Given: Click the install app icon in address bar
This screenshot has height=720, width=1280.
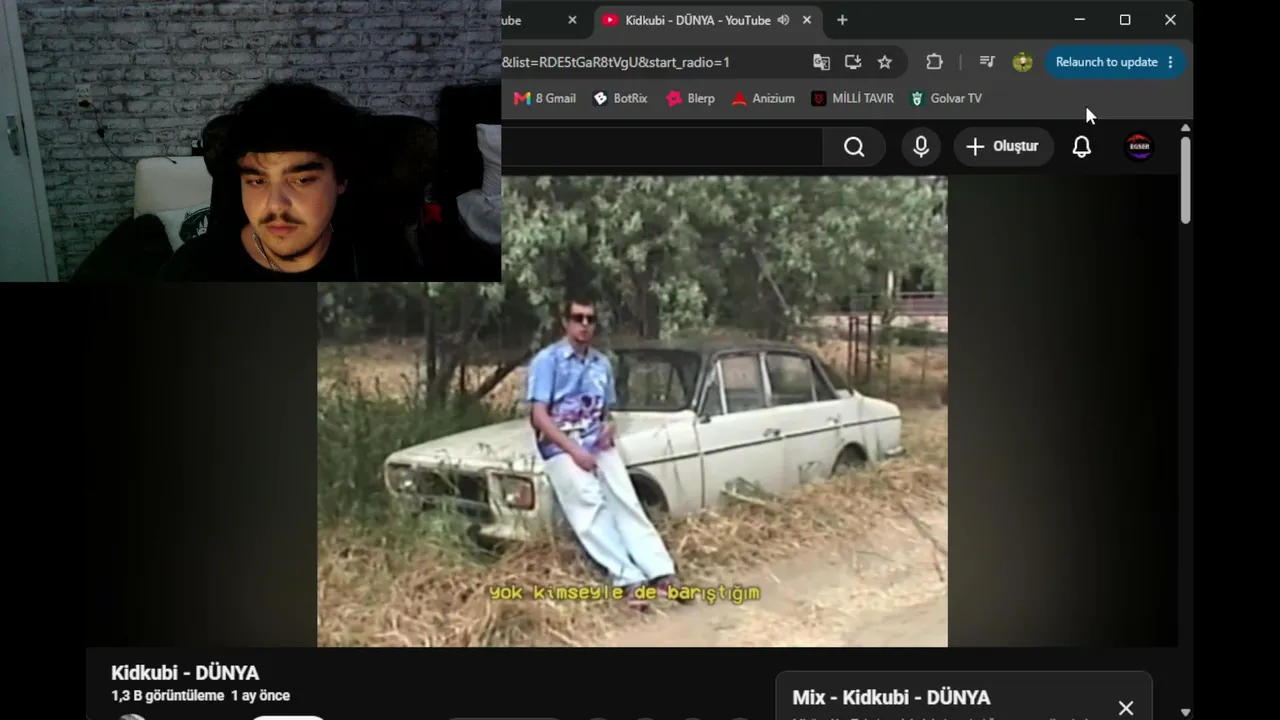Looking at the screenshot, I should 853,62.
